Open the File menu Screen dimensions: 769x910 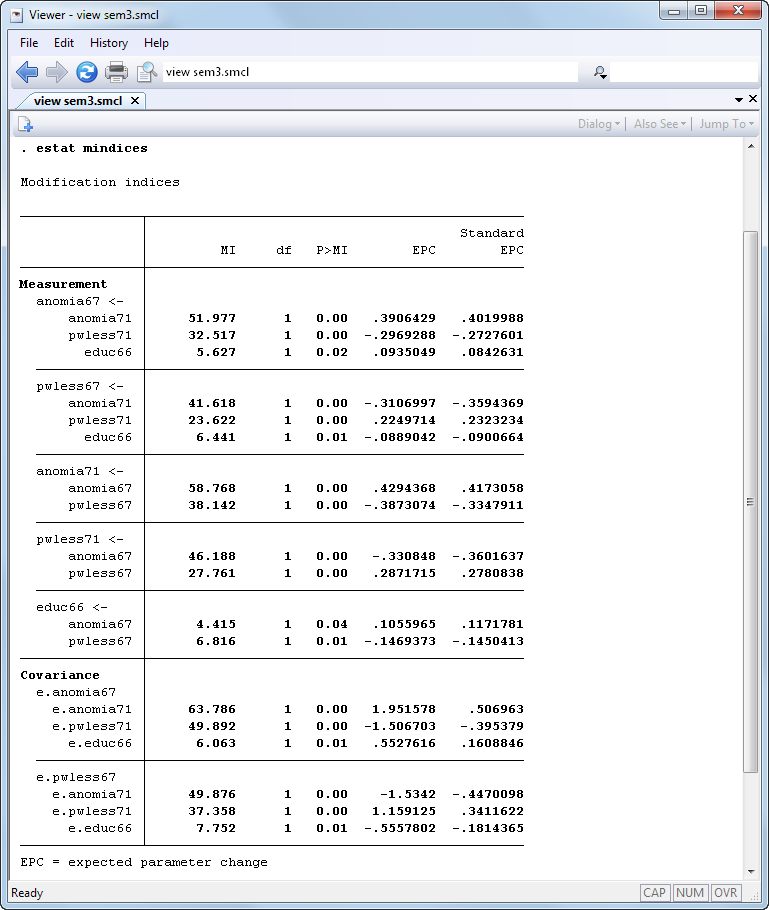29,43
